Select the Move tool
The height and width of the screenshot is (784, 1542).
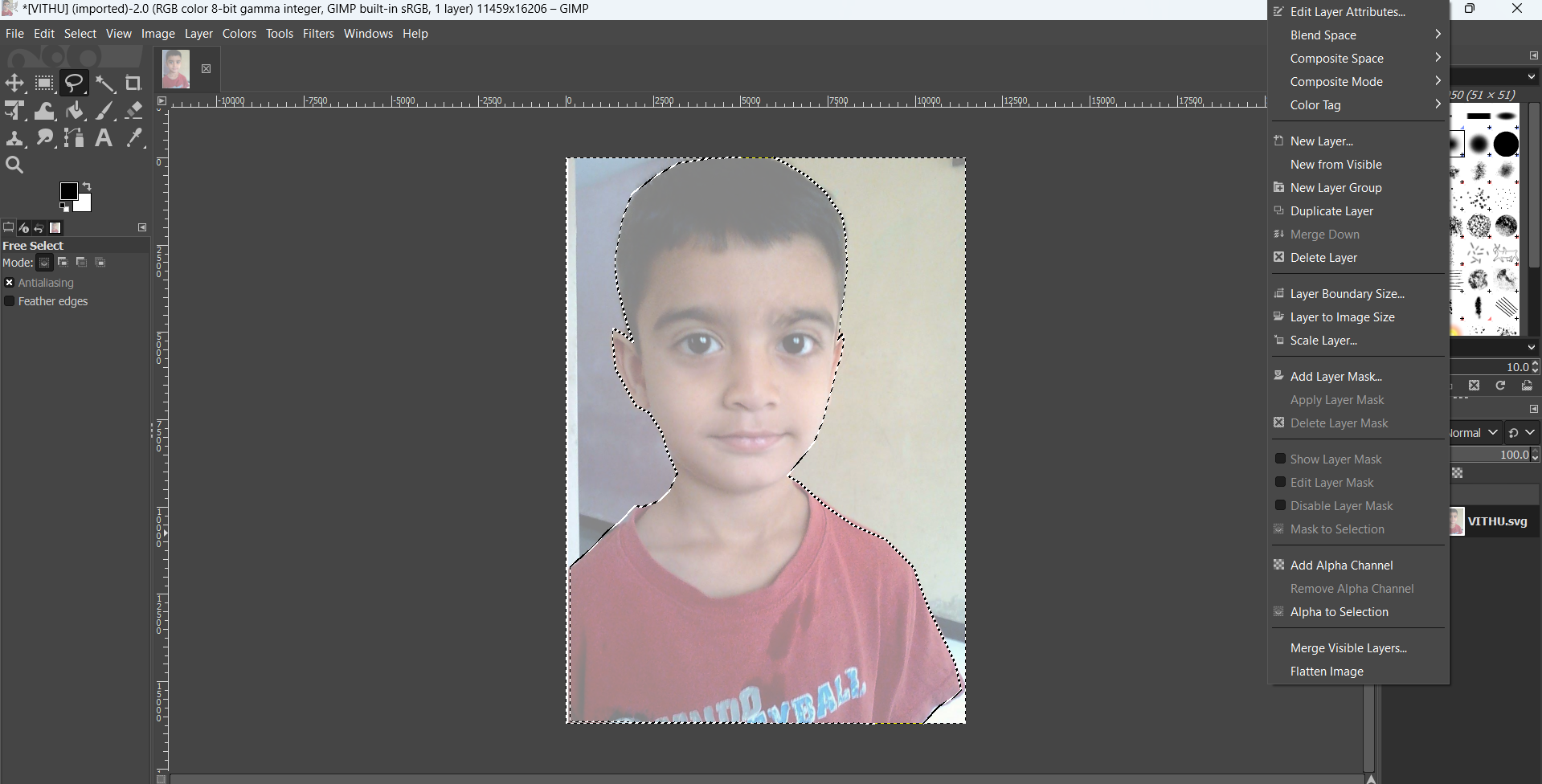14,84
